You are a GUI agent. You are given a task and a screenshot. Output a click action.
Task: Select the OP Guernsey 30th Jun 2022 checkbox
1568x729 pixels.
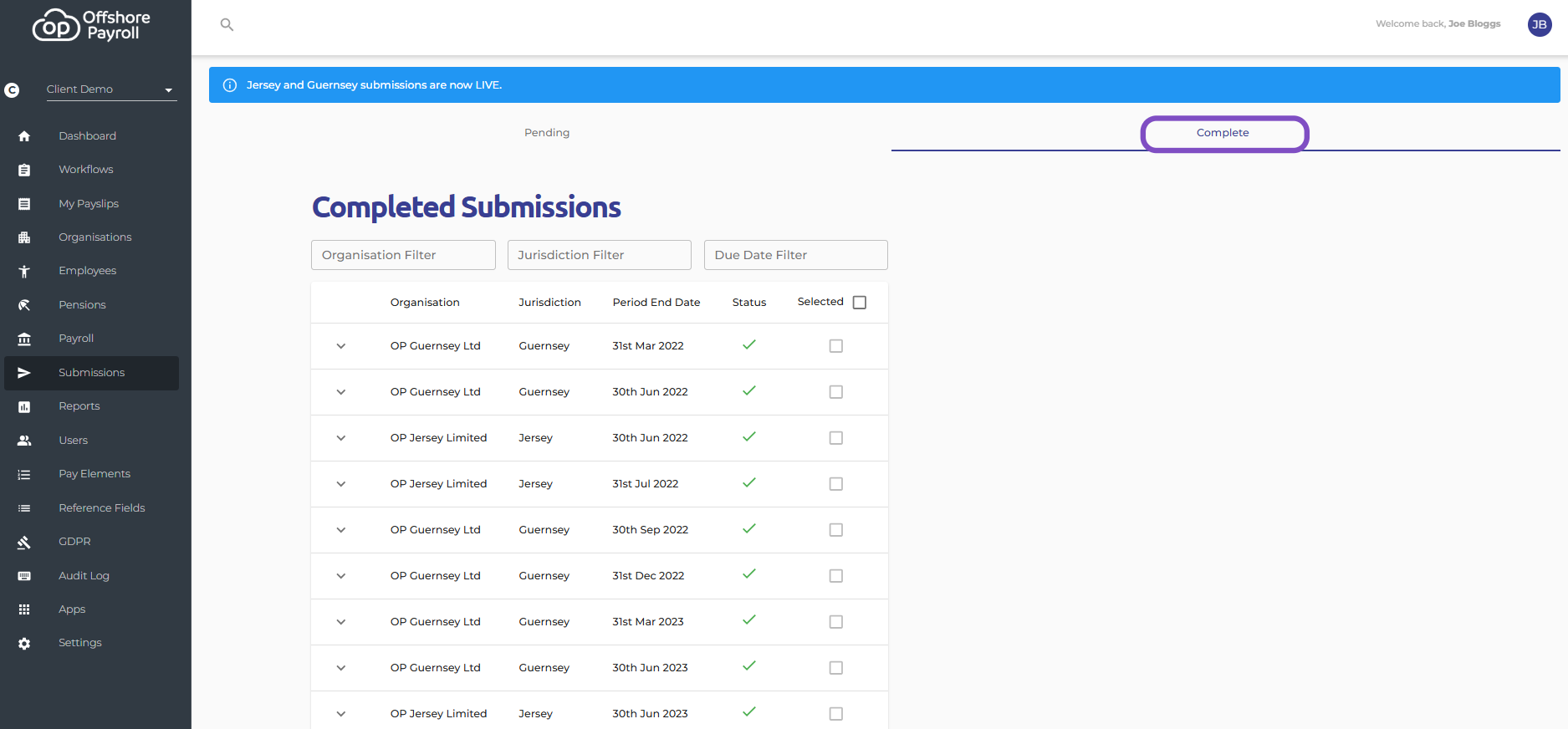click(835, 392)
